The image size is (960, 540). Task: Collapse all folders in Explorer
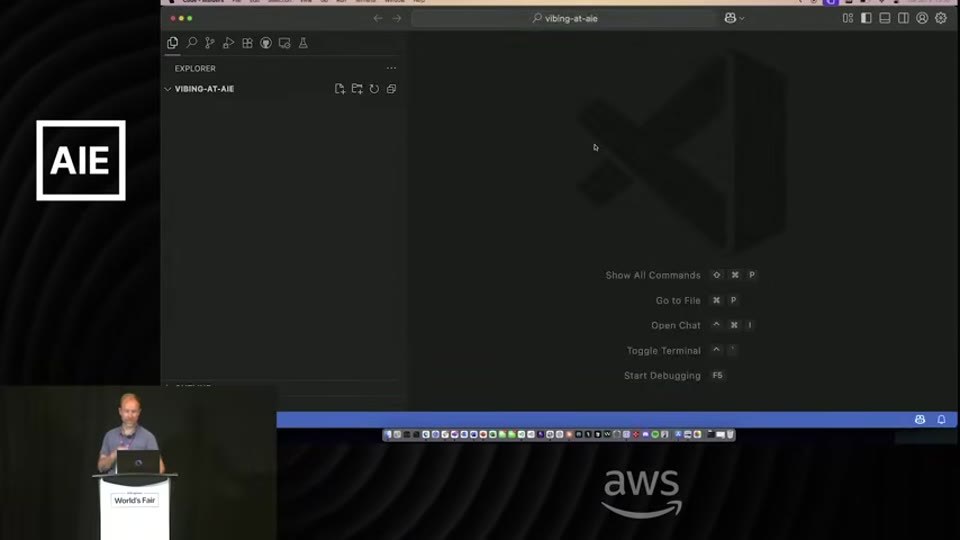[x=391, y=89]
